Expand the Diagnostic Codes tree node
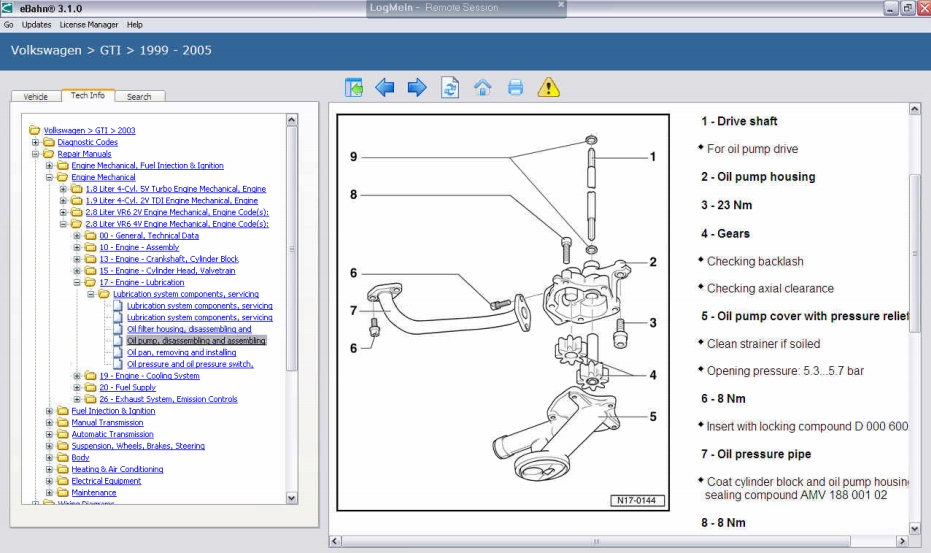 point(36,142)
